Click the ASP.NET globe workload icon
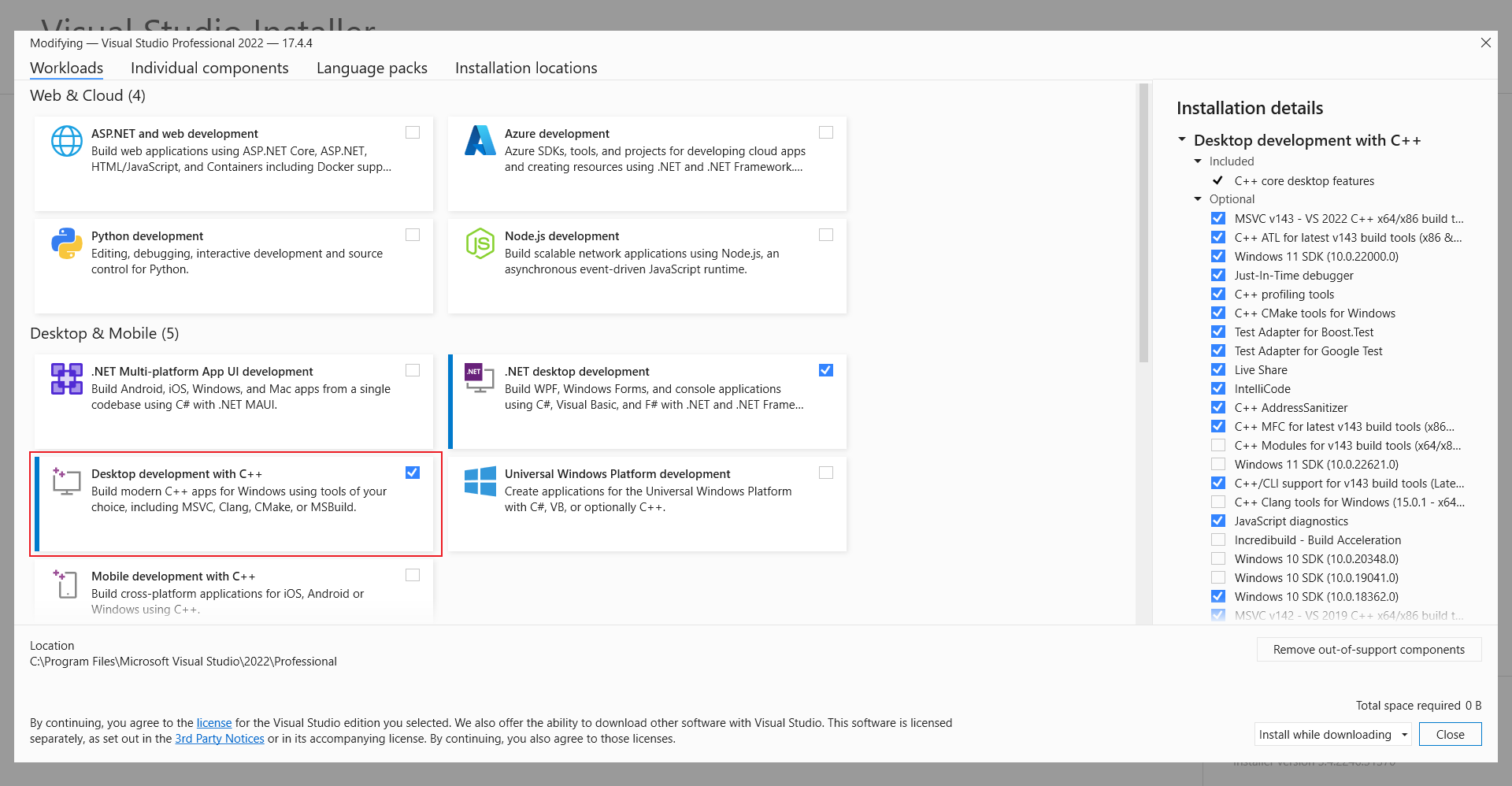The width and height of the screenshot is (1512, 786). tap(67, 141)
